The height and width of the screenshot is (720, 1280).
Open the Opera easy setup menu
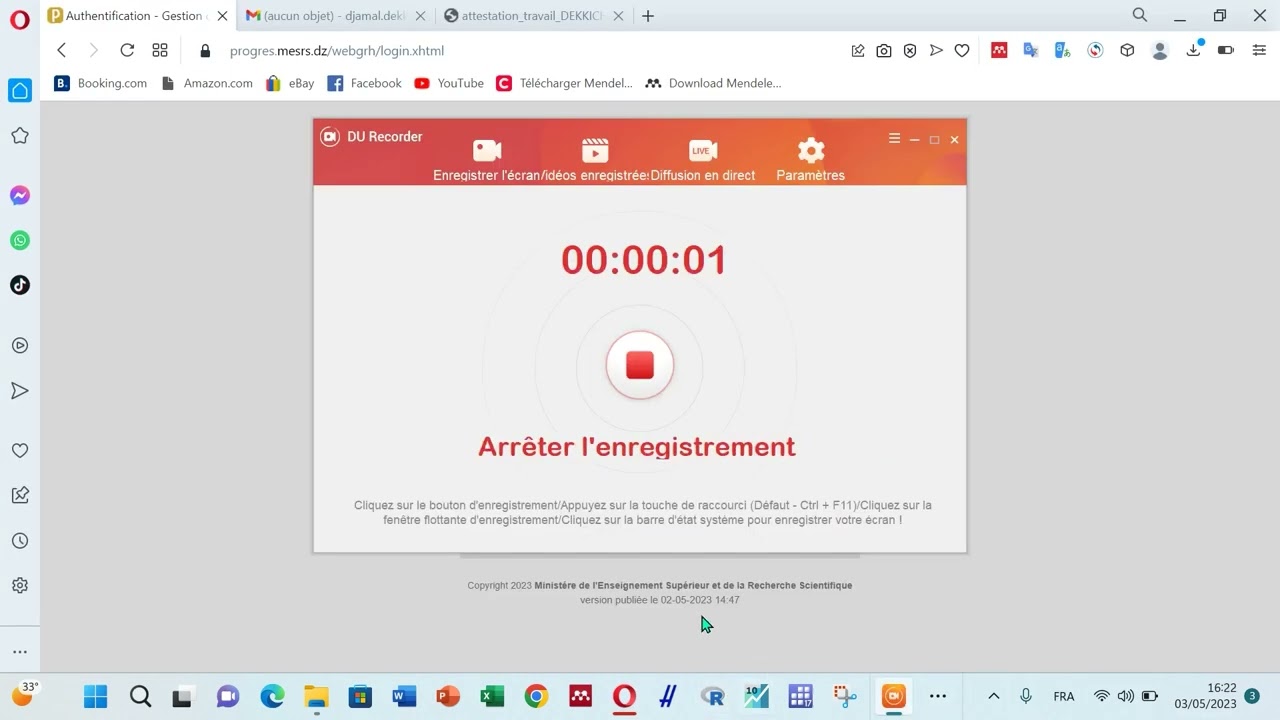click(x=1259, y=50)
